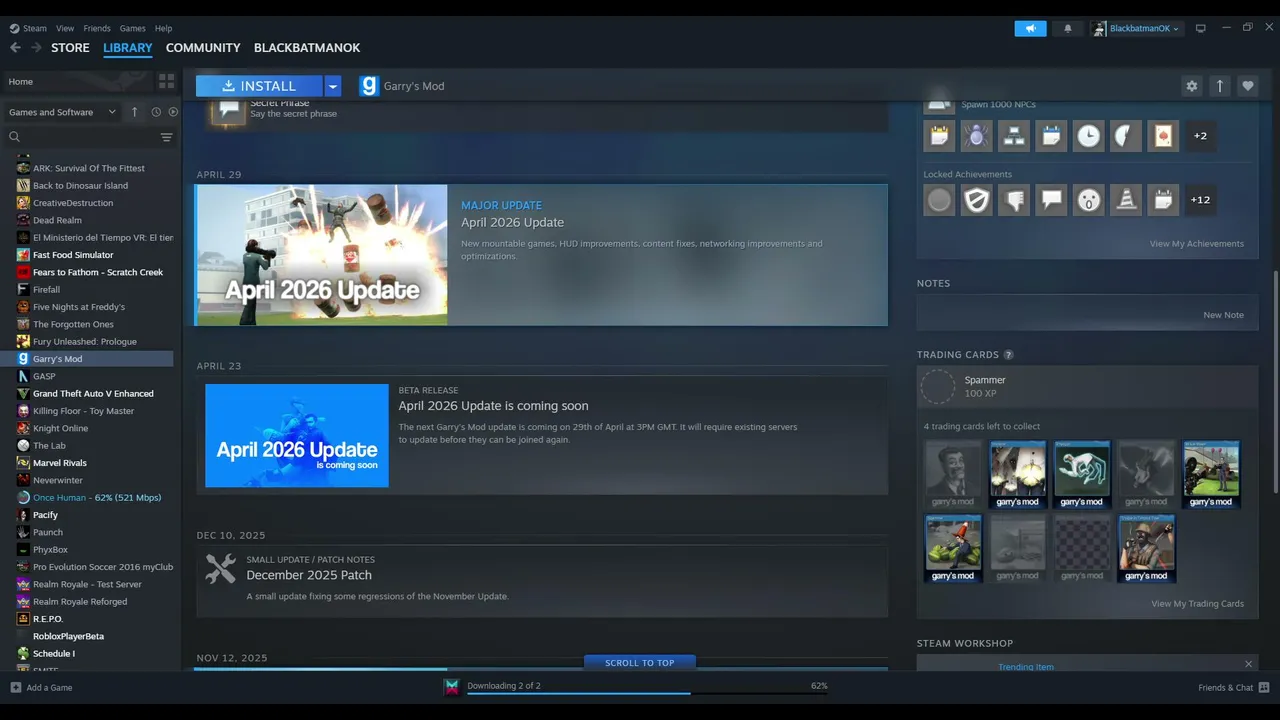Expand the Games and Software dropdown
The height and width of the screenshot is (720, 1280).
(62, 112)
